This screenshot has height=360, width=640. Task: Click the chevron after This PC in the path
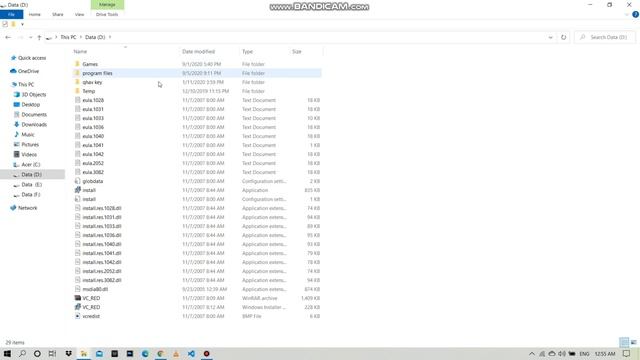(80, 37)
